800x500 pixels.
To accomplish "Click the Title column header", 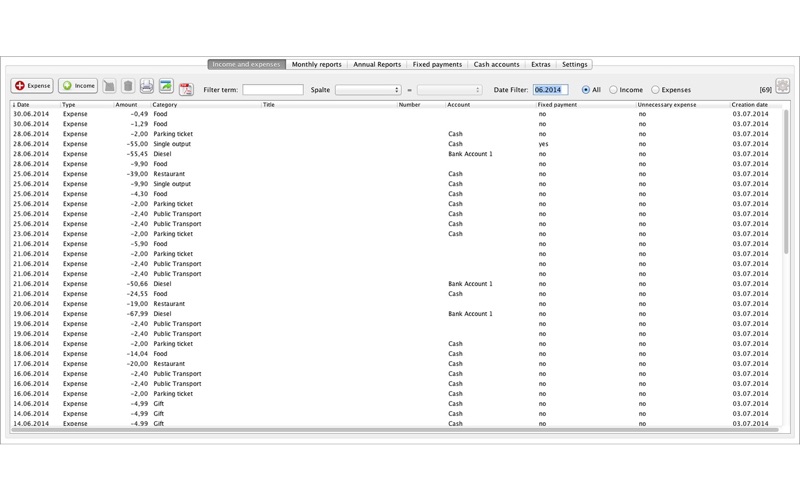I will click(330, 105).
